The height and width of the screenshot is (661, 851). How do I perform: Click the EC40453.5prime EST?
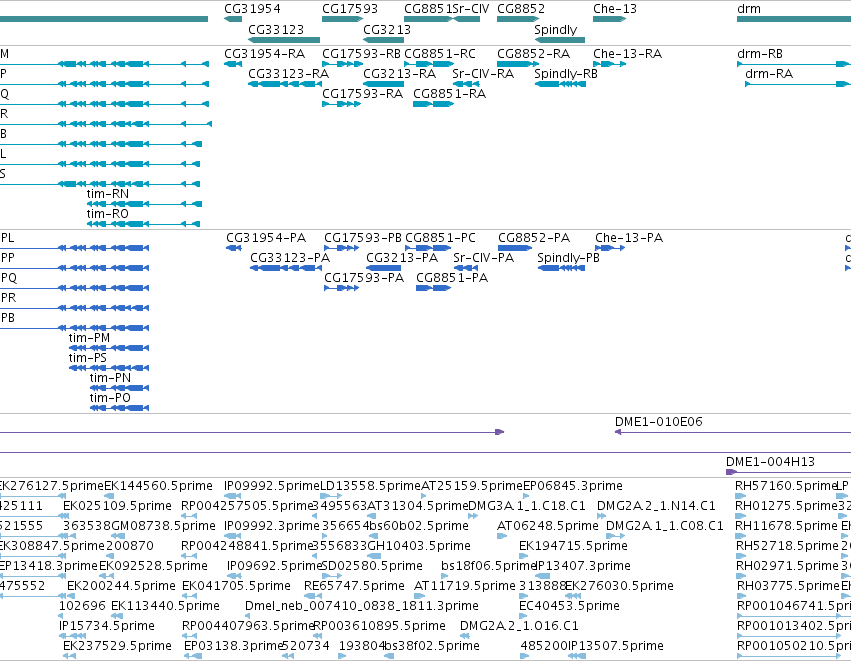(523, 616)
